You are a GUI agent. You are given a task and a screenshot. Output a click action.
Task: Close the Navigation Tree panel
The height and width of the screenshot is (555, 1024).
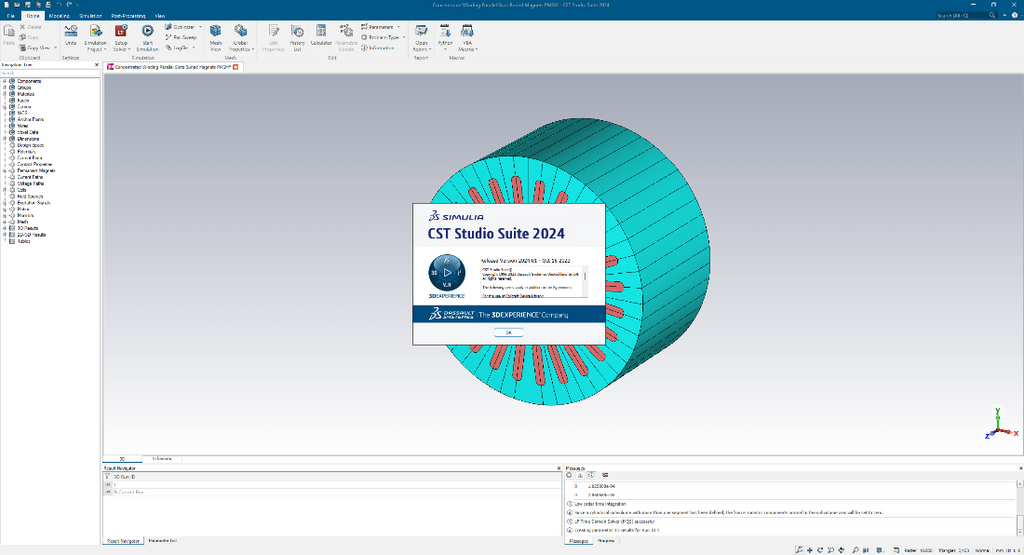[97, 65]
